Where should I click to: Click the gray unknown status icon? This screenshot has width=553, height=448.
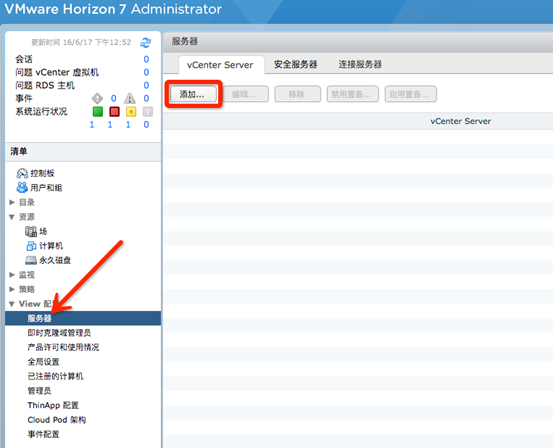point(148,112)
